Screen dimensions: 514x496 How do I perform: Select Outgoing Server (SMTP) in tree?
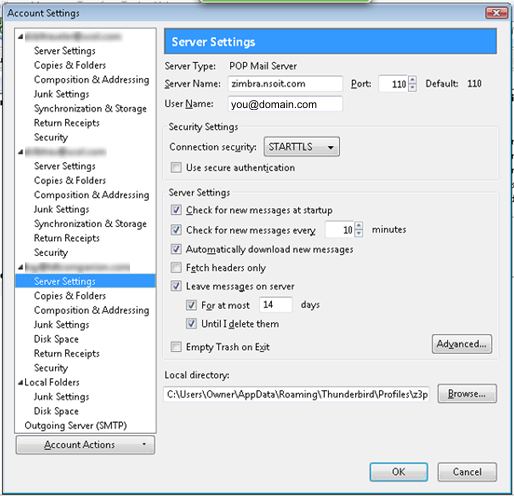point(76,426)
